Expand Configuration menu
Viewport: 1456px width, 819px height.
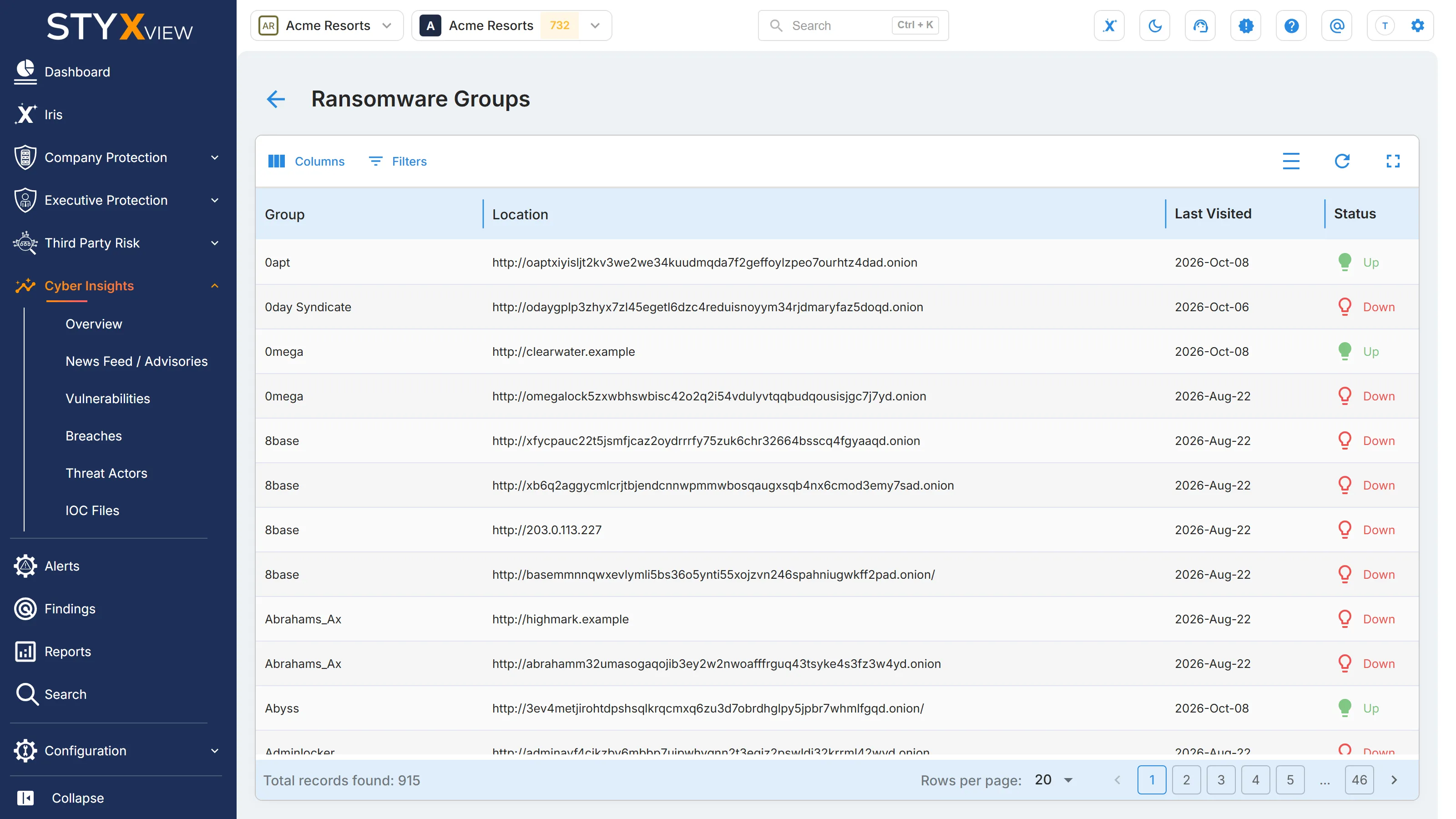pos(117,751)
